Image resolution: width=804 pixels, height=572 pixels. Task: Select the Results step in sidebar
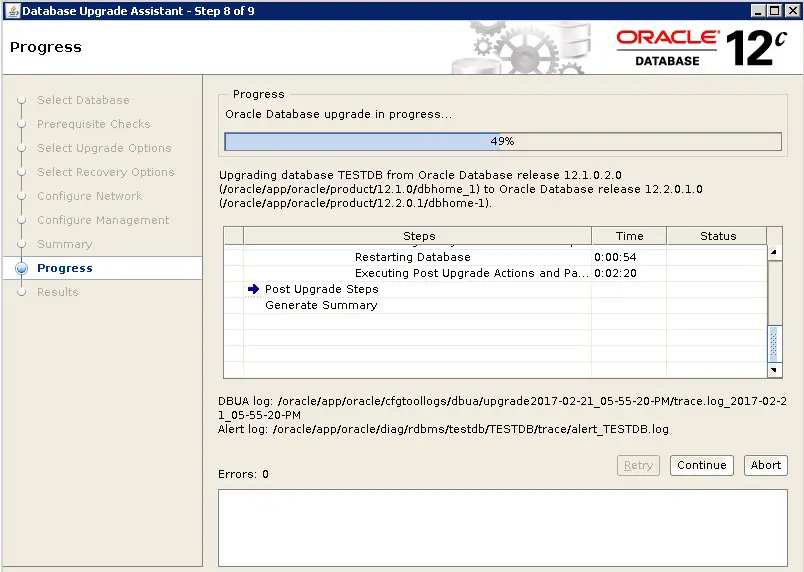[57, 292]
